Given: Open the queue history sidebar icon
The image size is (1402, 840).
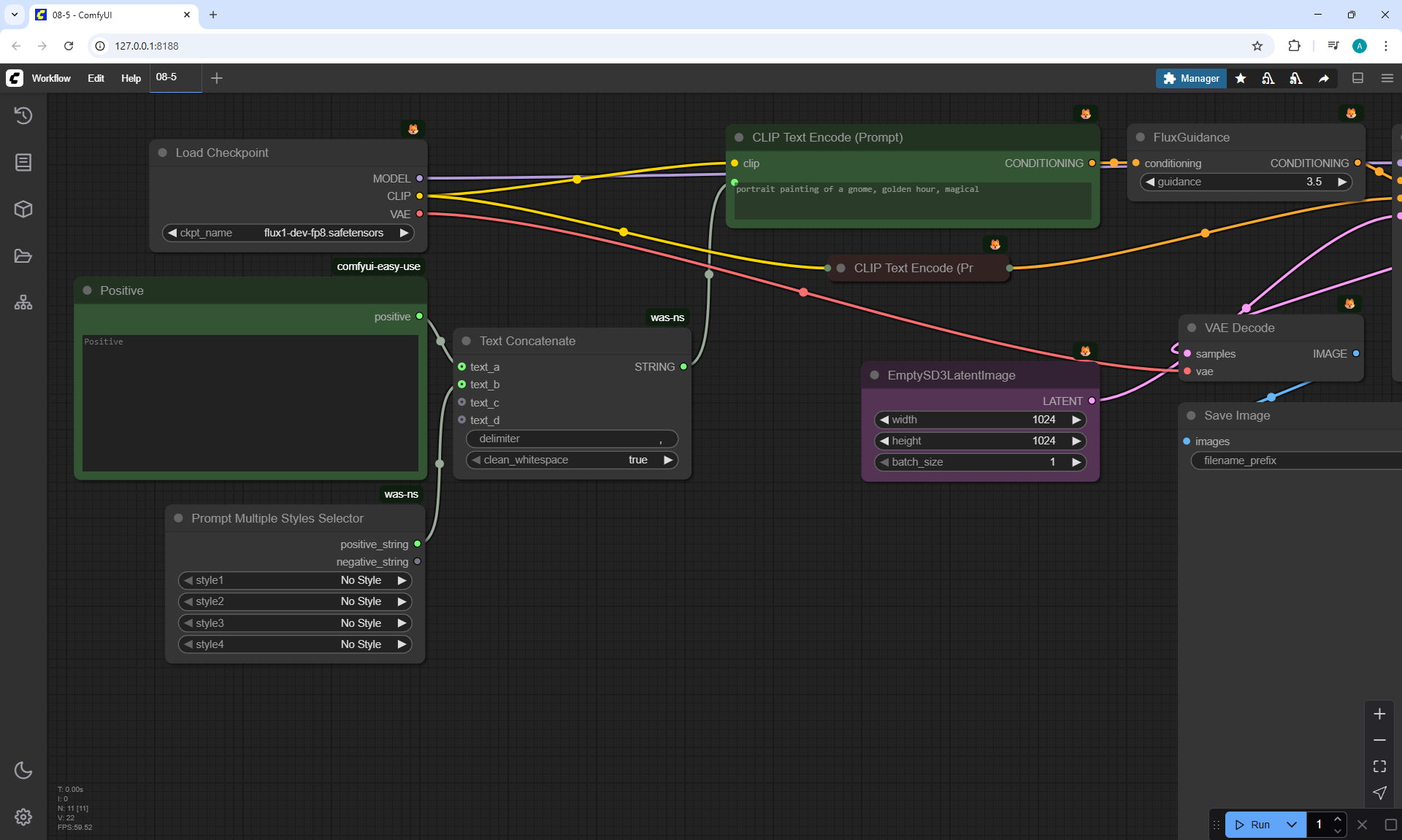Looking at the screenshot, I should 23,115.
